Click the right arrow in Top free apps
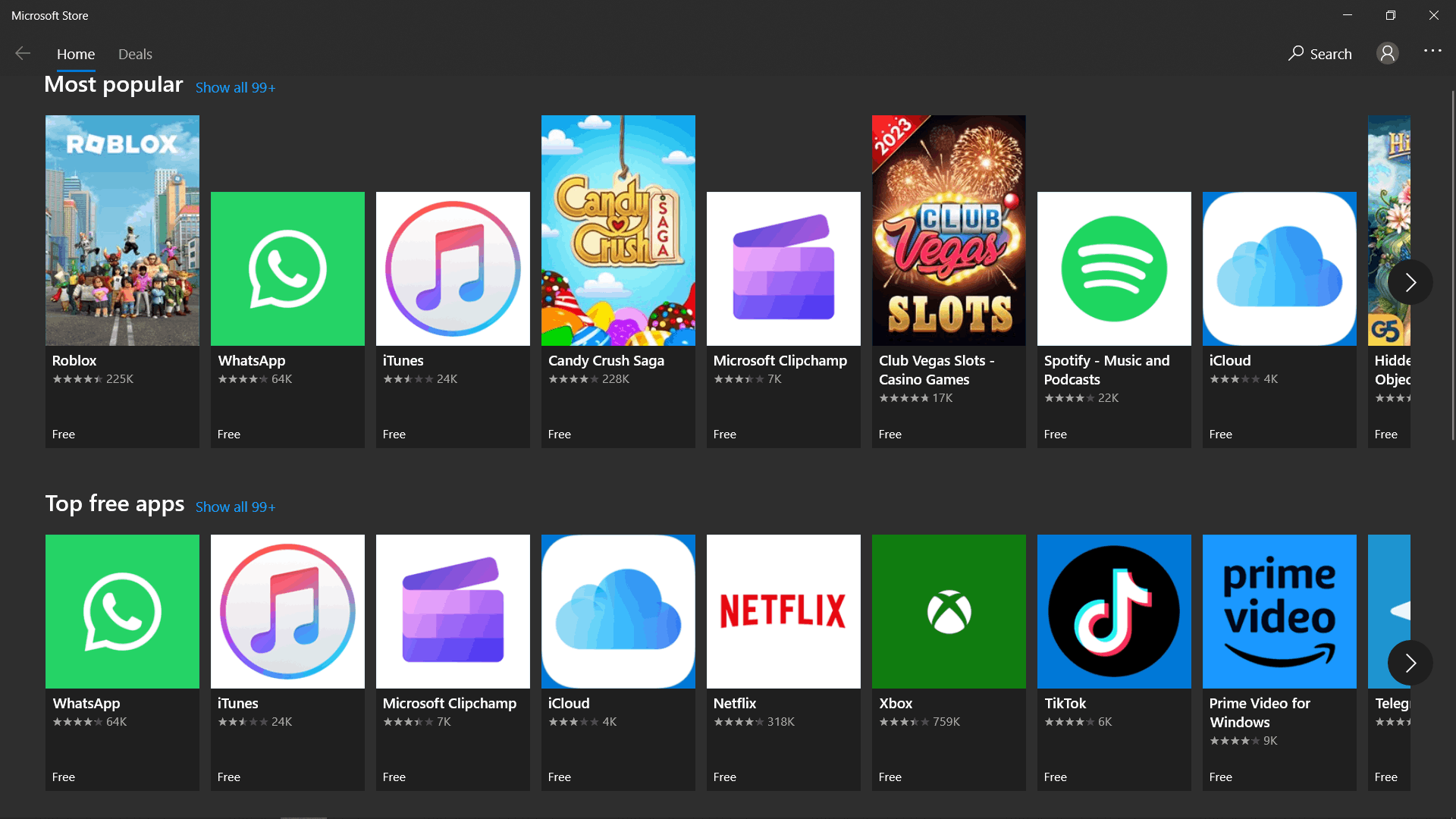Screen dimensions: 1456x819 [x=1410, y=663]
